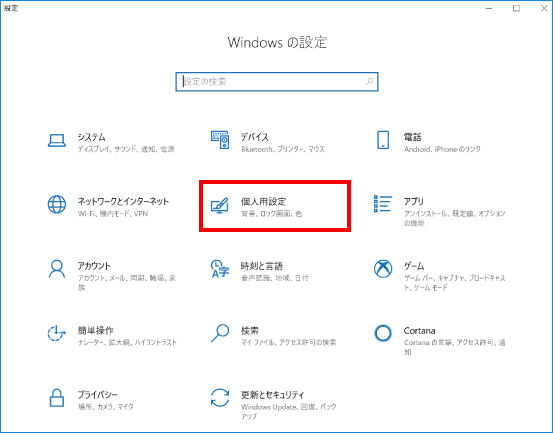553x433 pixels.
Task: Open the 検索 magnifier icon
Action: (x=220, y=333)
